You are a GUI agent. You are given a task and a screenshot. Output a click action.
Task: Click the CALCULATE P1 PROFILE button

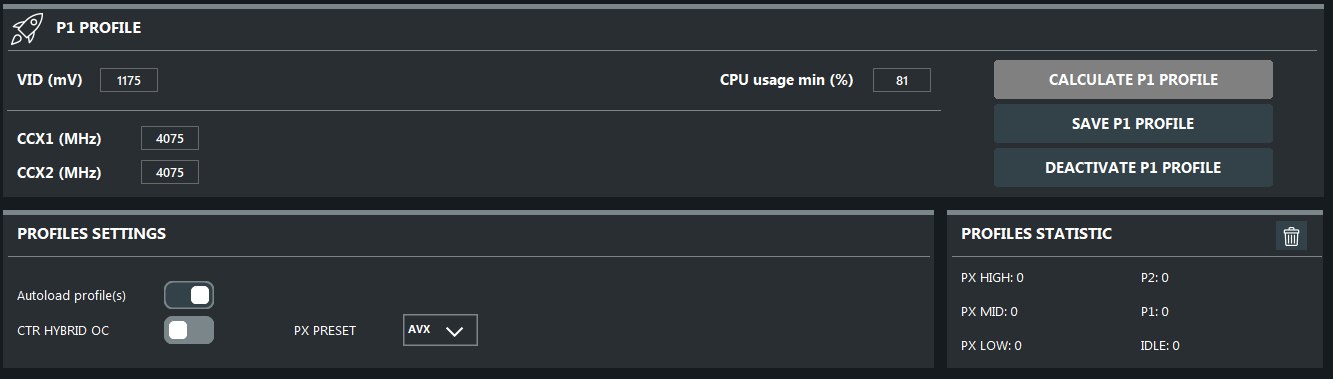click(1133, 80)
